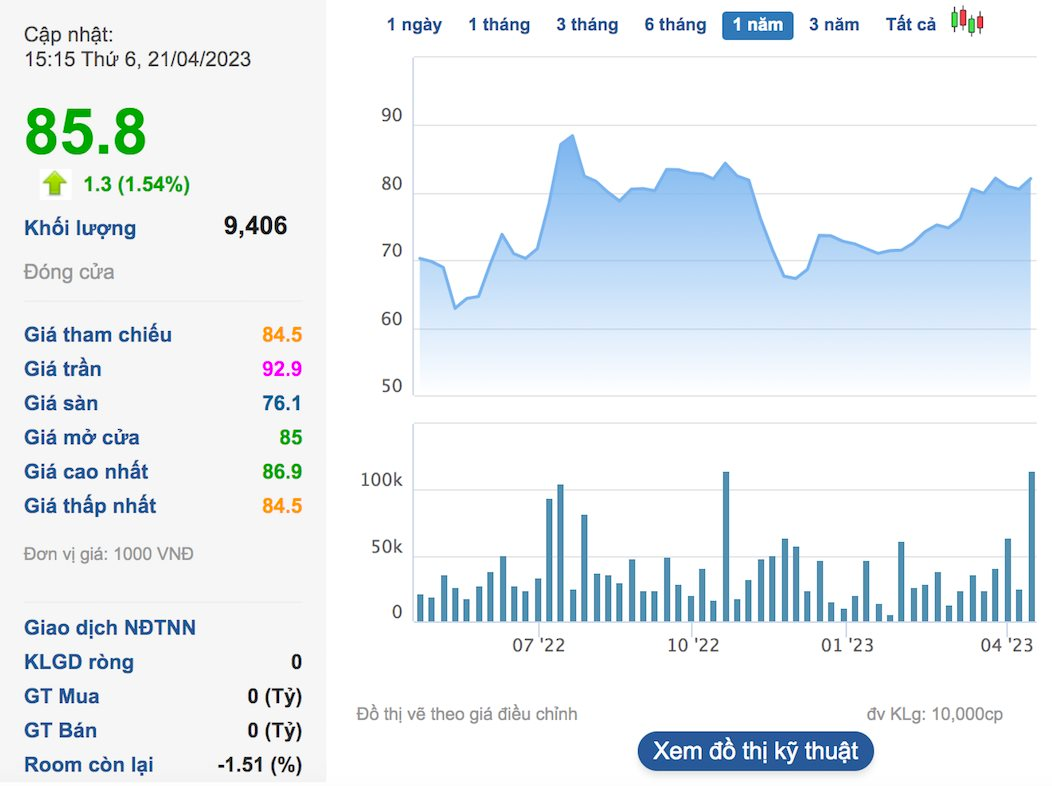Click the highest price value 86.9

[282, 471]
